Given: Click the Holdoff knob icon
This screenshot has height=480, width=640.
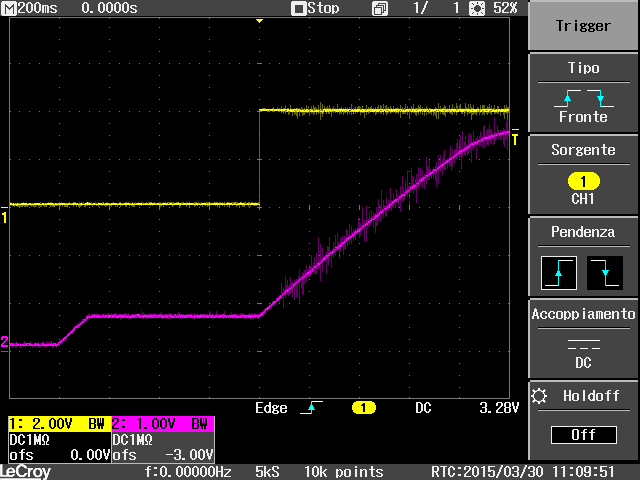Looking at the screenshot, I should 539,396.
